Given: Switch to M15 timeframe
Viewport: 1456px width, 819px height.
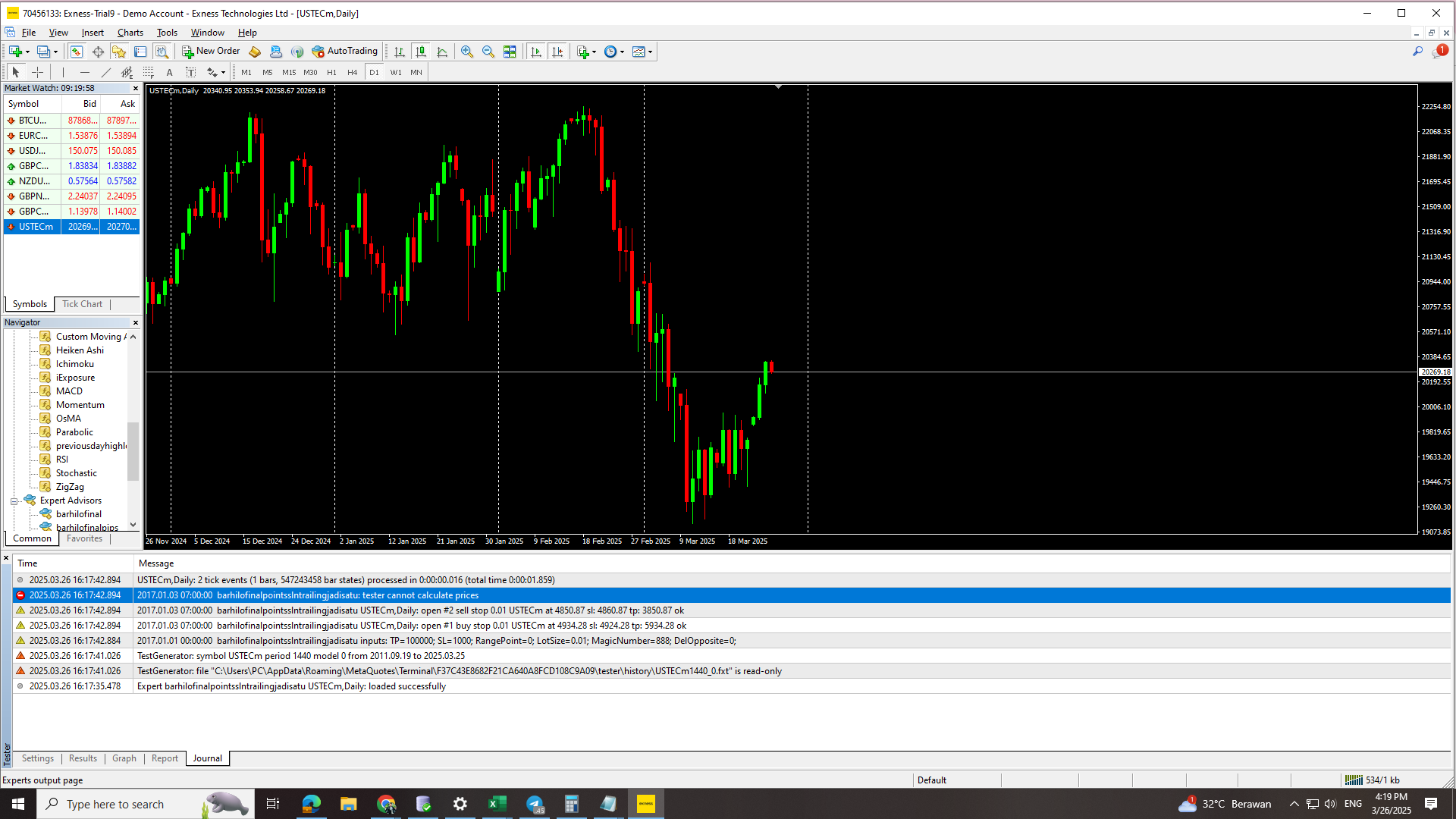Looking at the screenshot, I should (289, 72).
